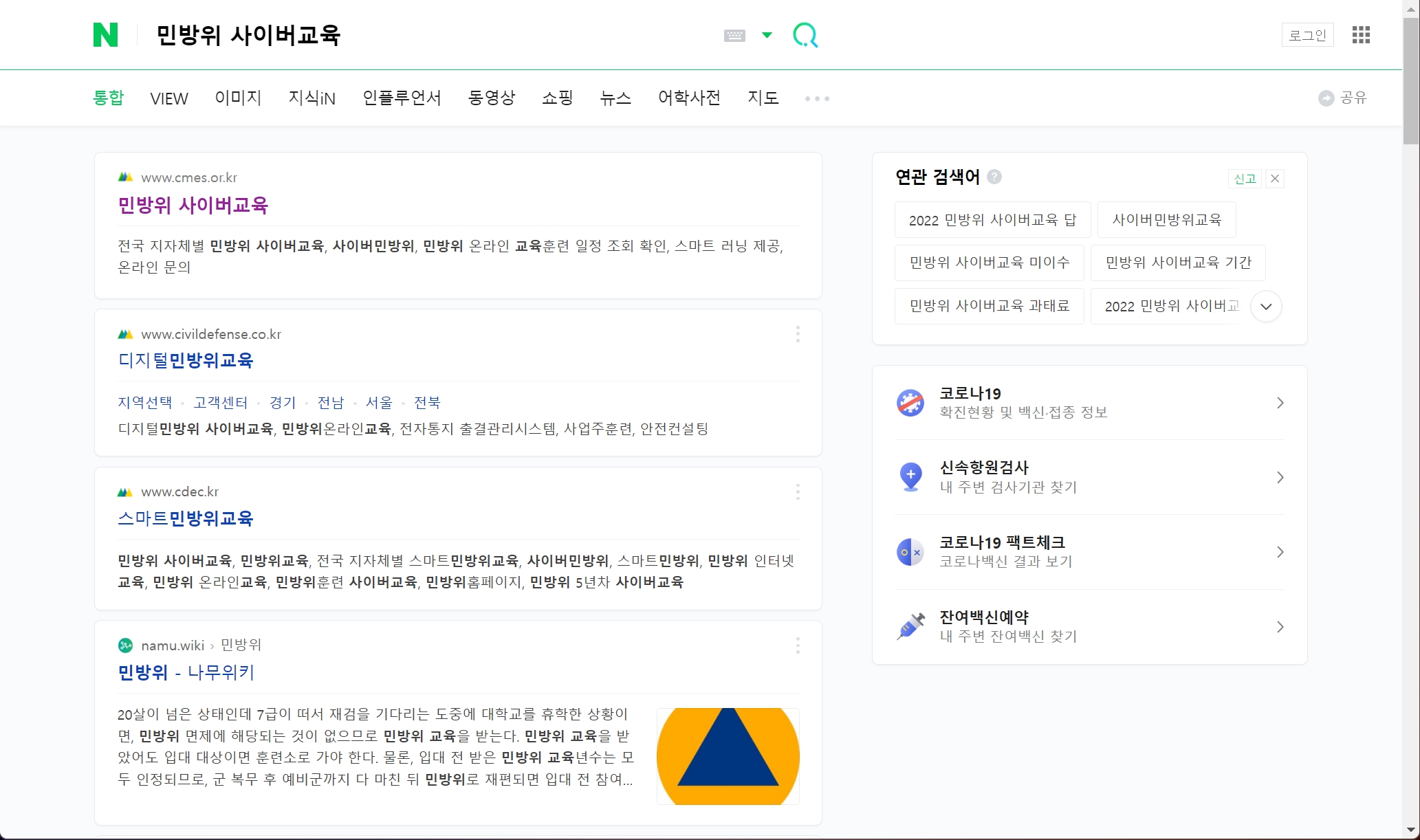Click the 코로나19 virus icon

coord(910,403)
